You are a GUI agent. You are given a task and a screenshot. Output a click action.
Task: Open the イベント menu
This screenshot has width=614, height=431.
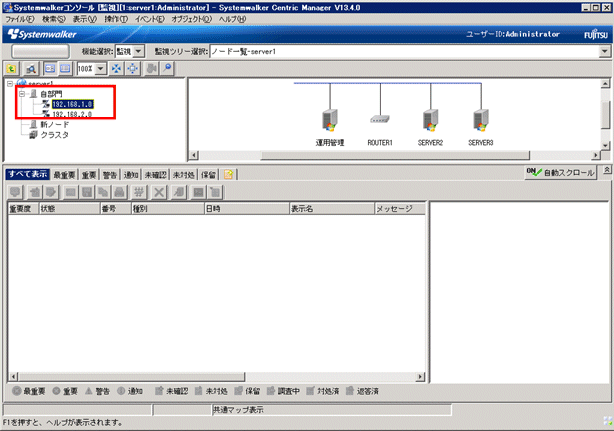point(148,19)
